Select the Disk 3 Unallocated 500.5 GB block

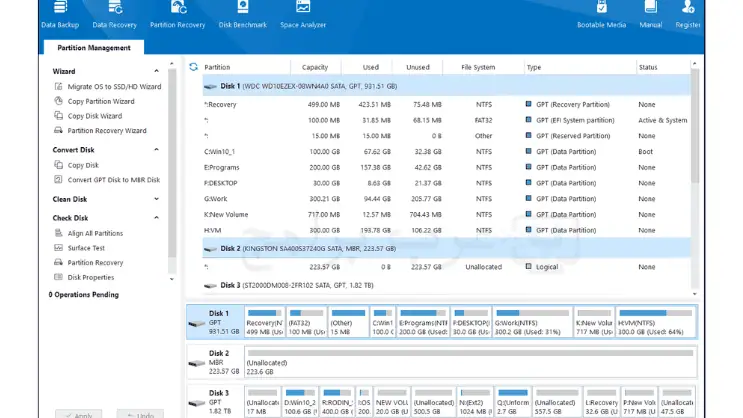pyautogui.click(x=434, y=402)
